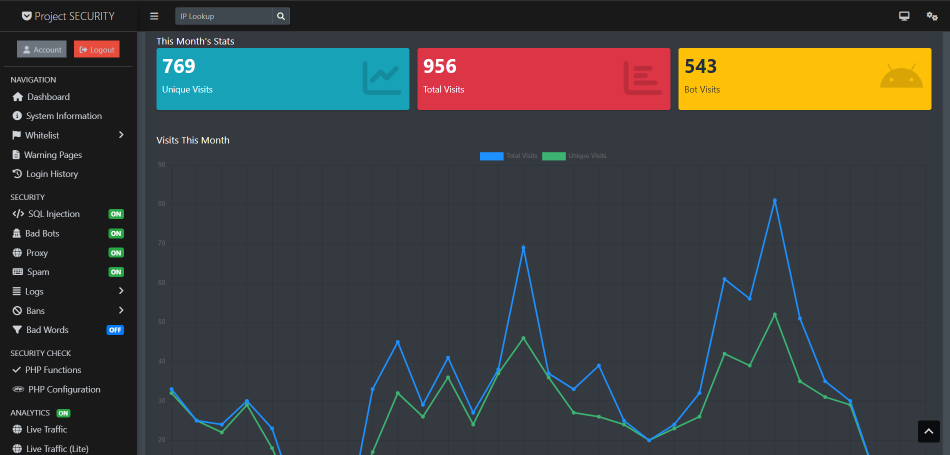Click the SECURITY CHECK section label
Image resolution: width=950 pixels, height=455 pixels.
click(41, 353)
